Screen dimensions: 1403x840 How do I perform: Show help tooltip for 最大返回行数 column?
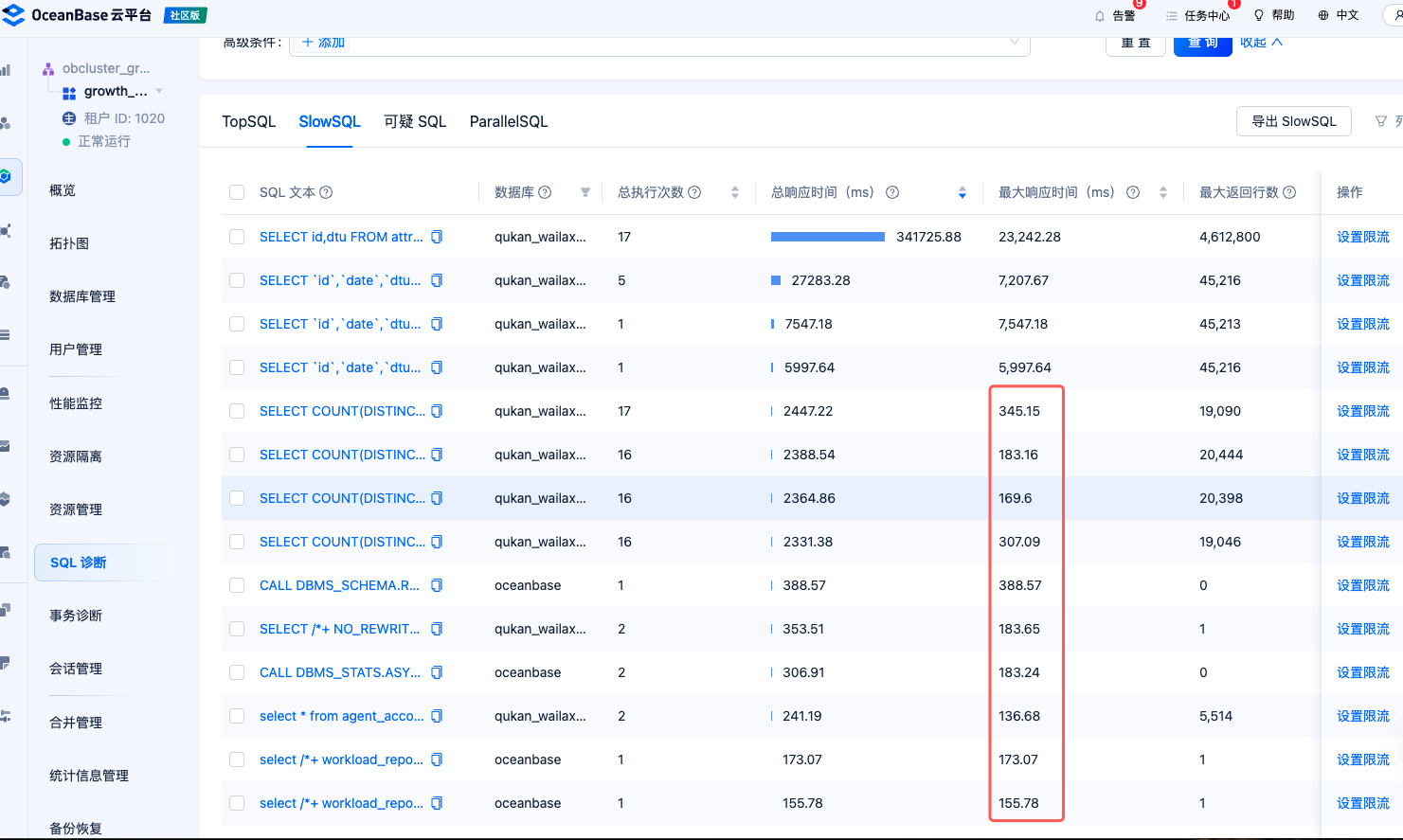coord(1289,192)
